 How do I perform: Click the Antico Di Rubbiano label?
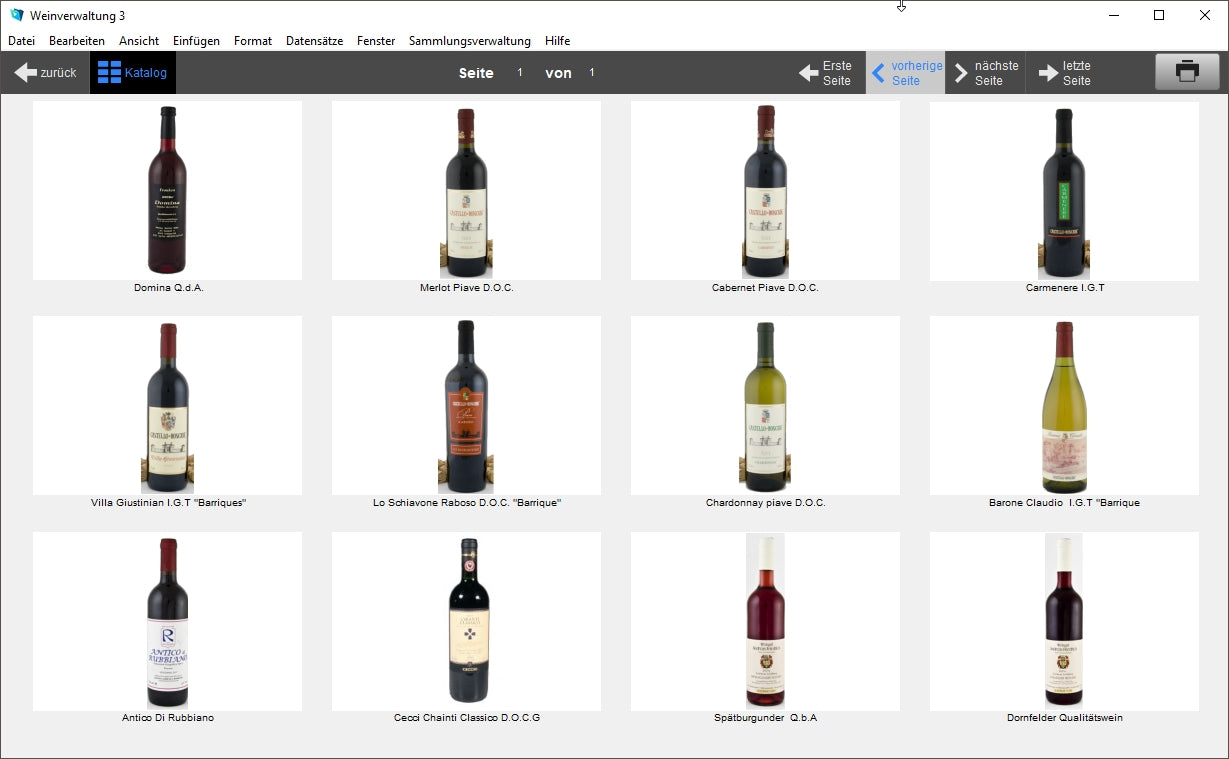tap(167, 718)
